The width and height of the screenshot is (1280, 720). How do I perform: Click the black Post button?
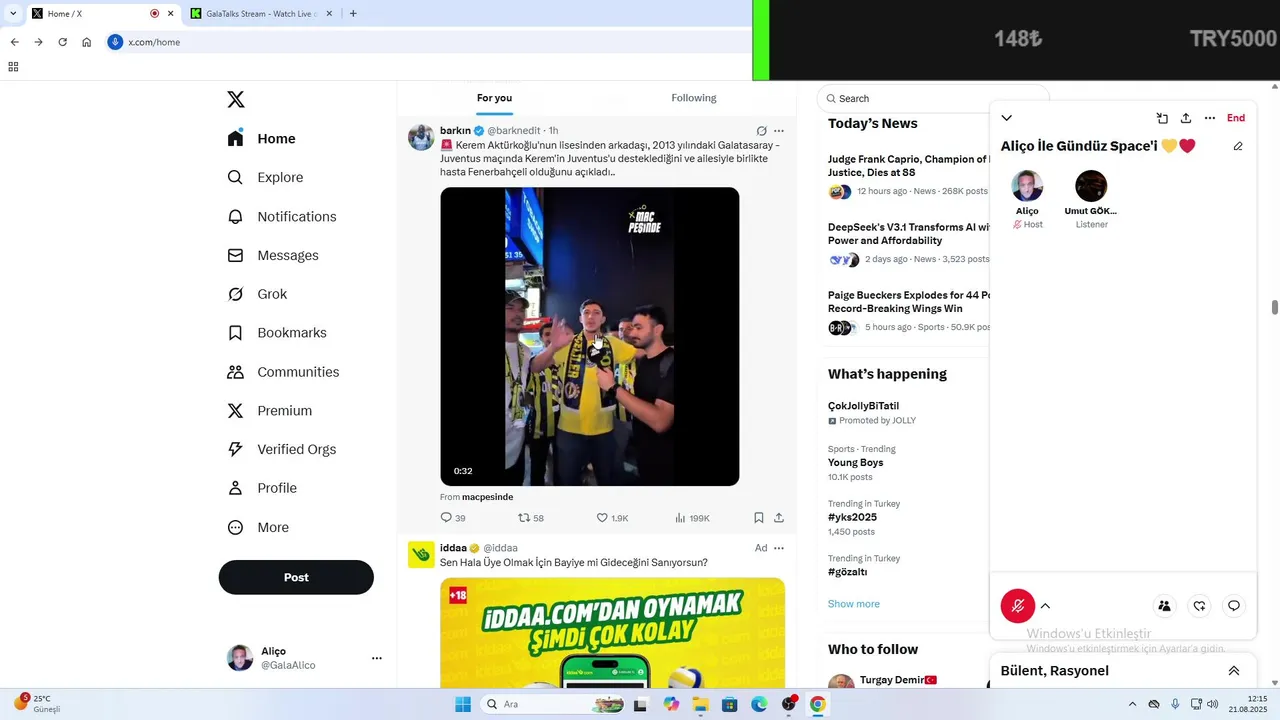point(296,577)
